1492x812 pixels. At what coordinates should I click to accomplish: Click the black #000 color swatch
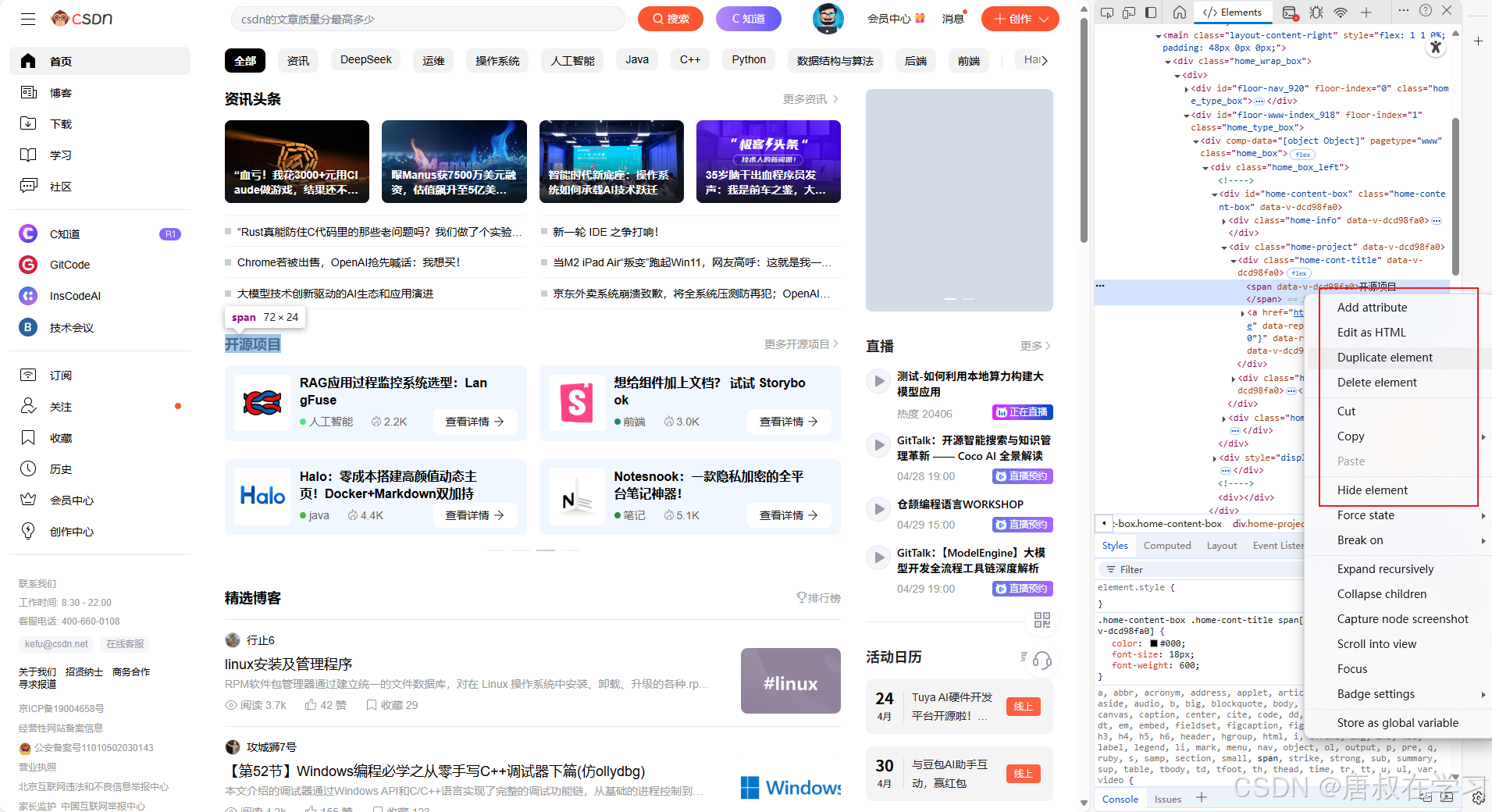click(x=1153, y=643)
